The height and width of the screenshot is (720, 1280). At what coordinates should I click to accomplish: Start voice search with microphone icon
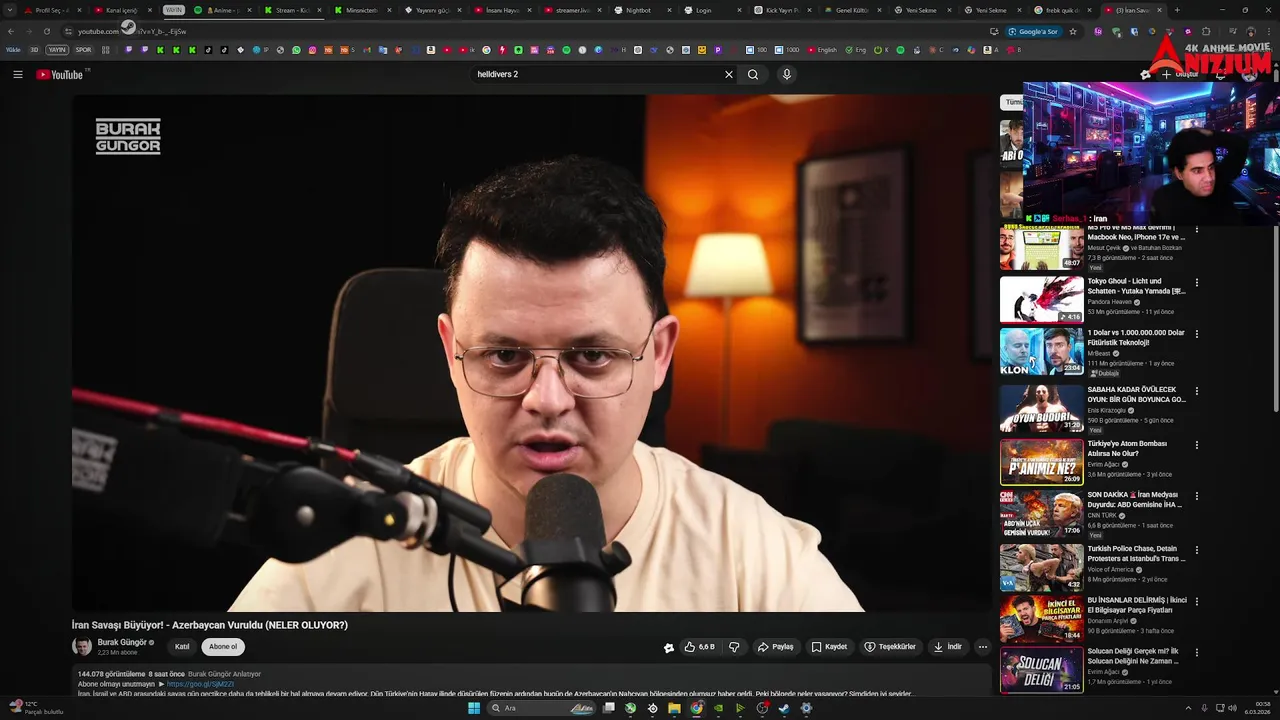[x=787, y=74]
